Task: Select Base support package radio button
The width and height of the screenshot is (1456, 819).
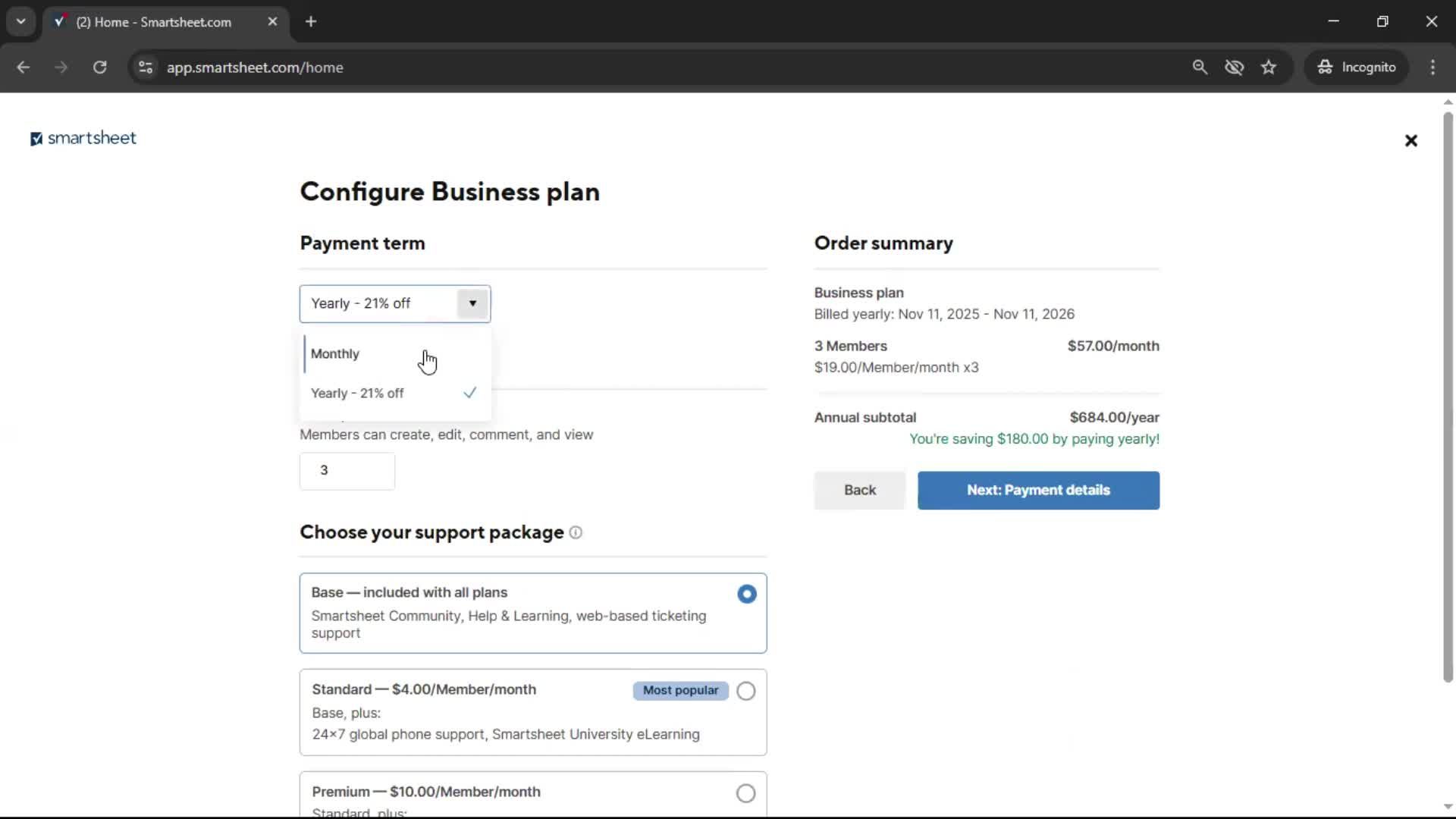Action: (x=746, y=594)
